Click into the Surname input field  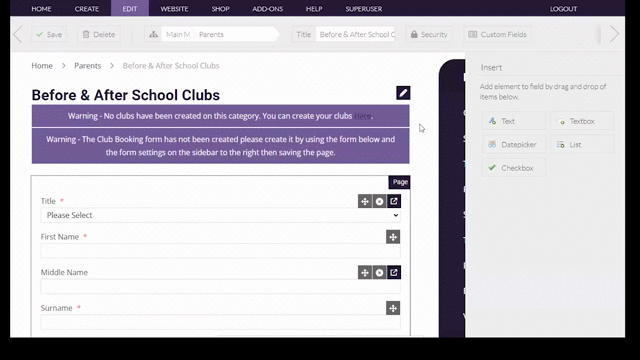click(x=220, y=322)
